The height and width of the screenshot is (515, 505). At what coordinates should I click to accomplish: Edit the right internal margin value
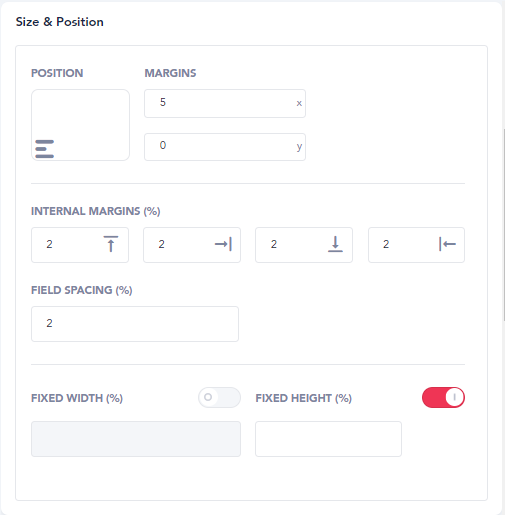point(192,245)
